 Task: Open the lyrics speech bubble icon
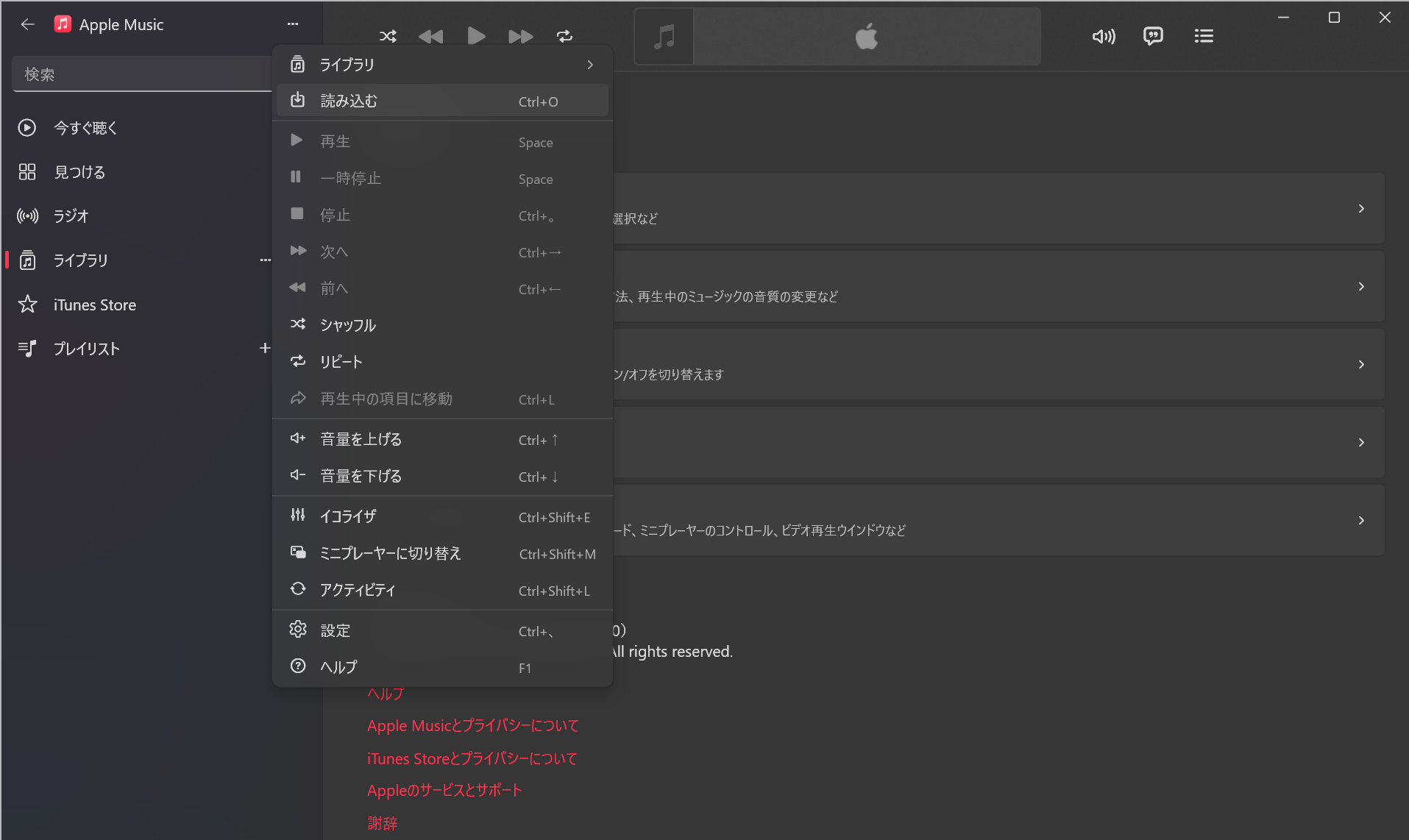[1153, 36]
